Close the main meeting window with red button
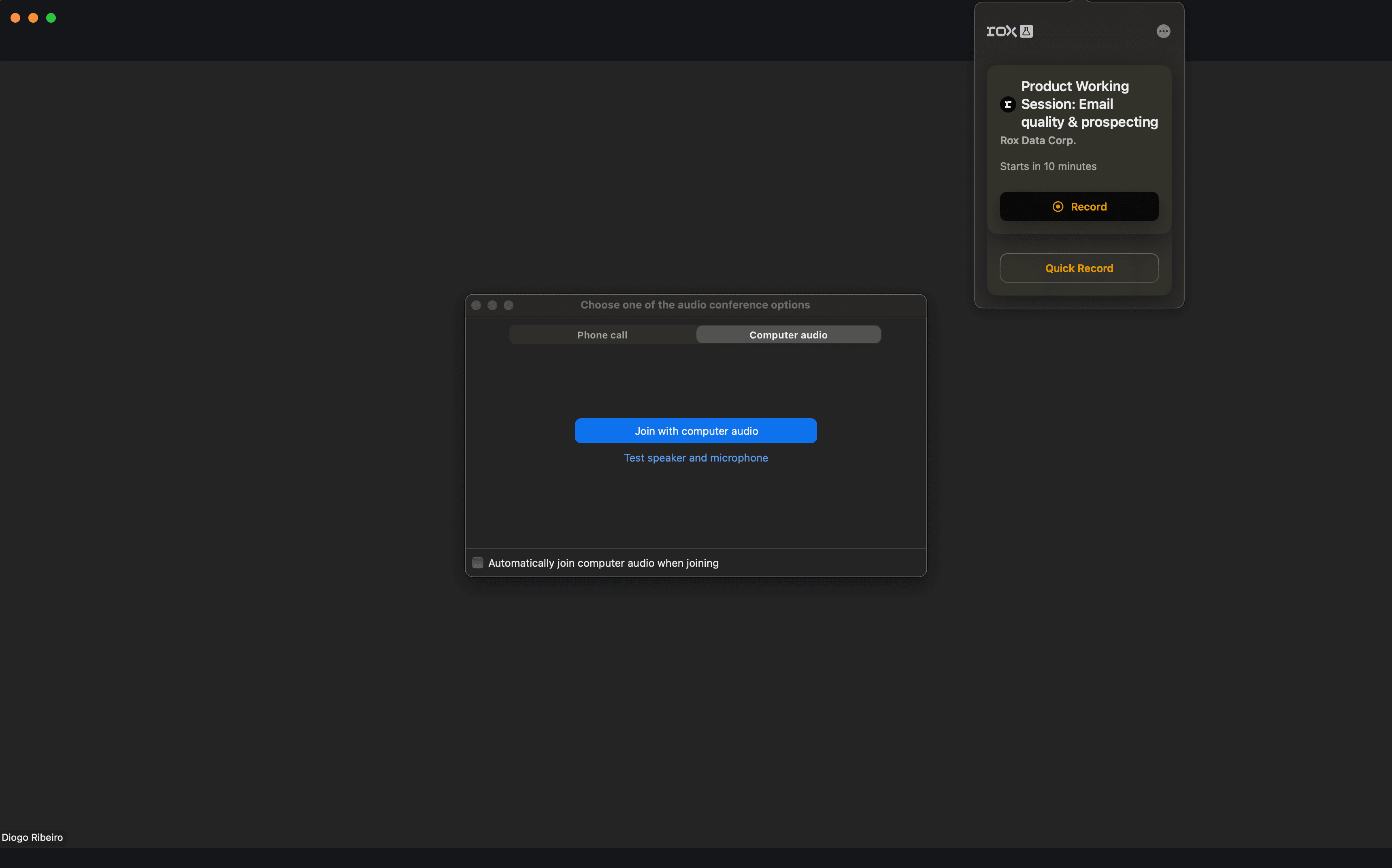 tap(15, 18)
